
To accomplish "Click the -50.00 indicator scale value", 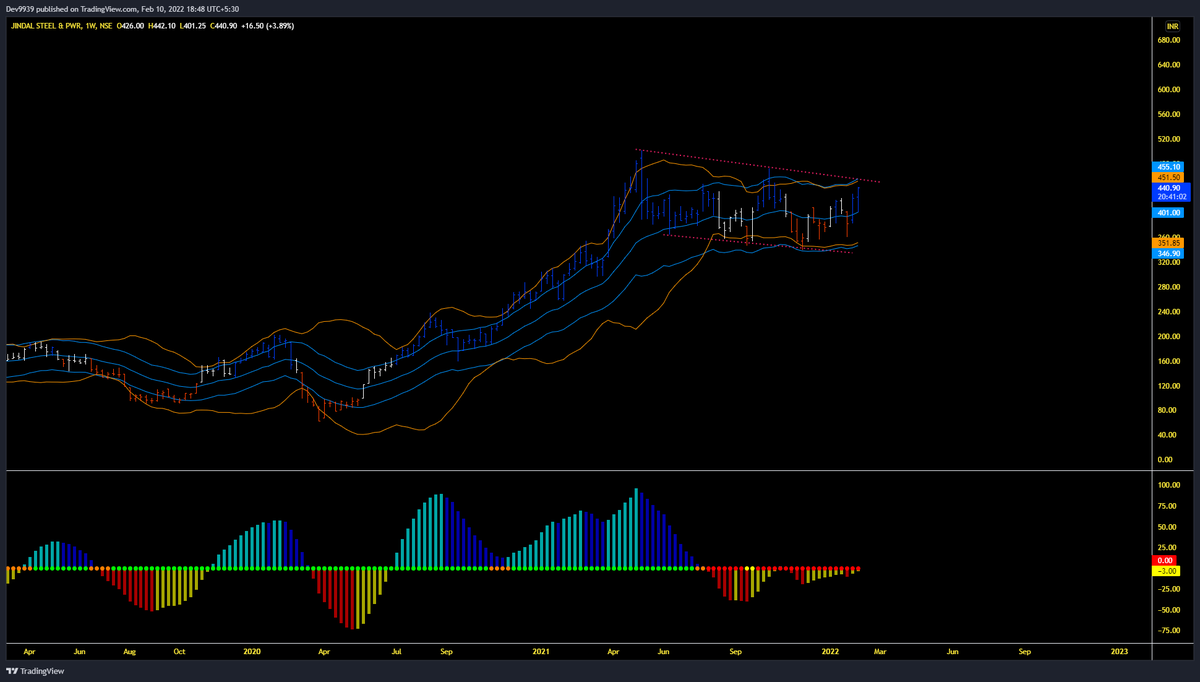I will pos(1170,610).
